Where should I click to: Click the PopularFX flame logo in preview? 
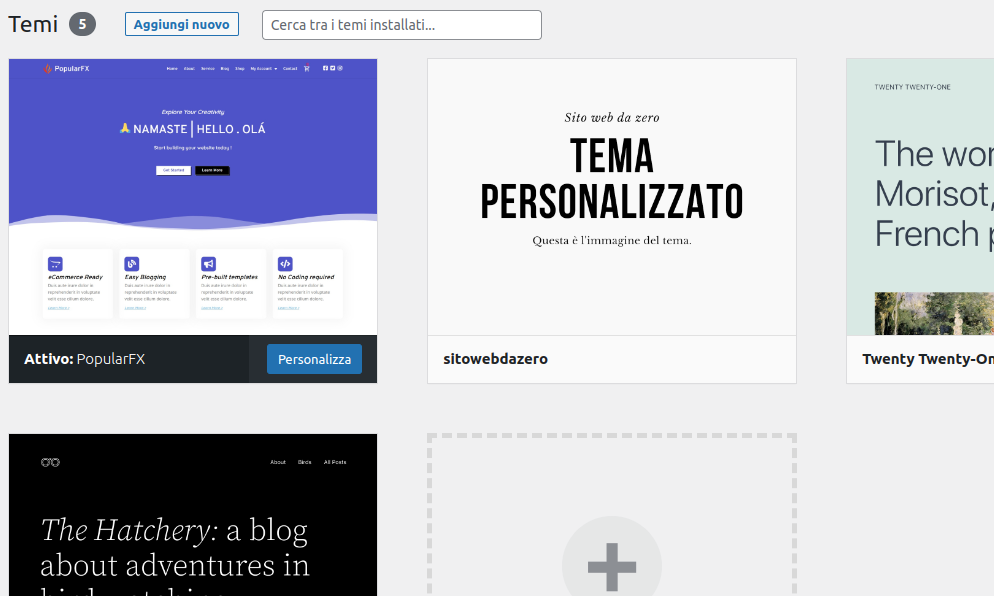coord(46,69)
